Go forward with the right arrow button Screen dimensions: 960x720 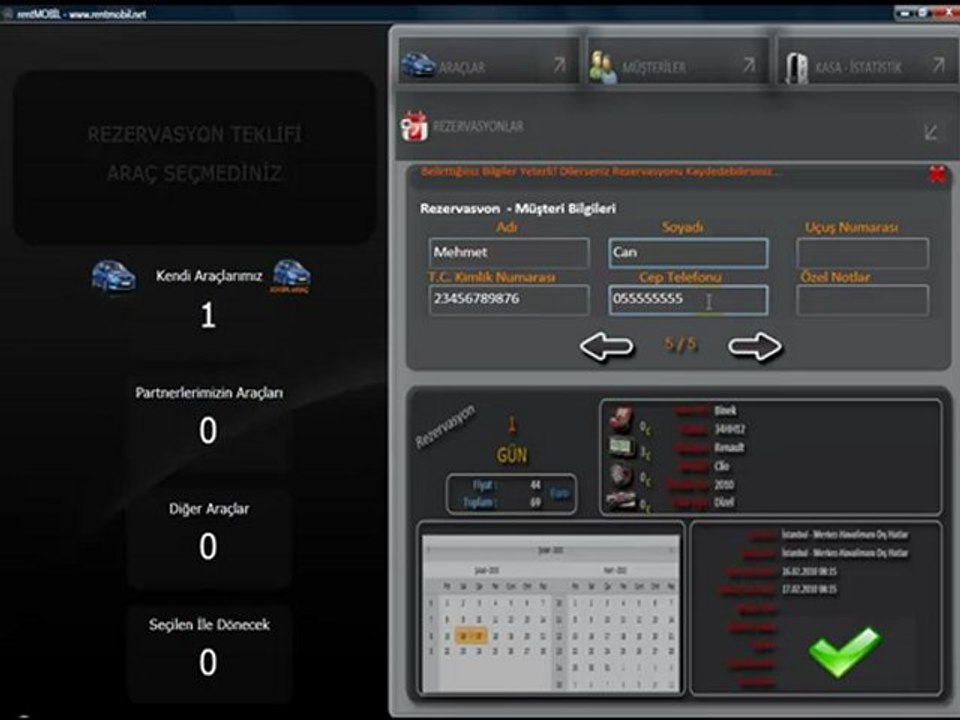[x=755, y=347]
